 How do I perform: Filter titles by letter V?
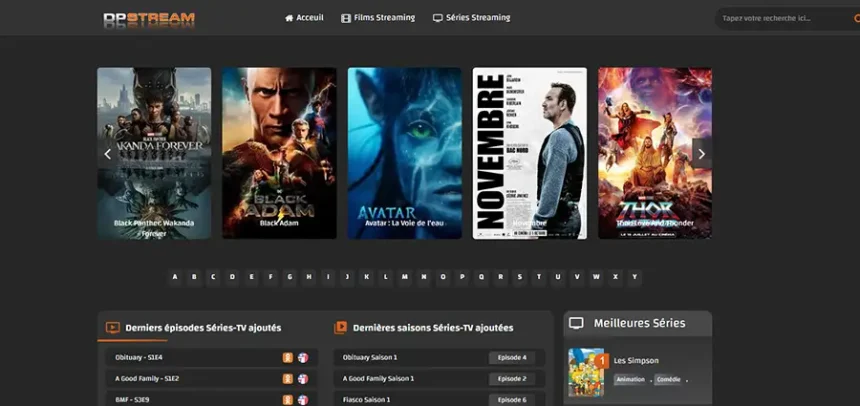pyautogui.click(x=576, y=277)
